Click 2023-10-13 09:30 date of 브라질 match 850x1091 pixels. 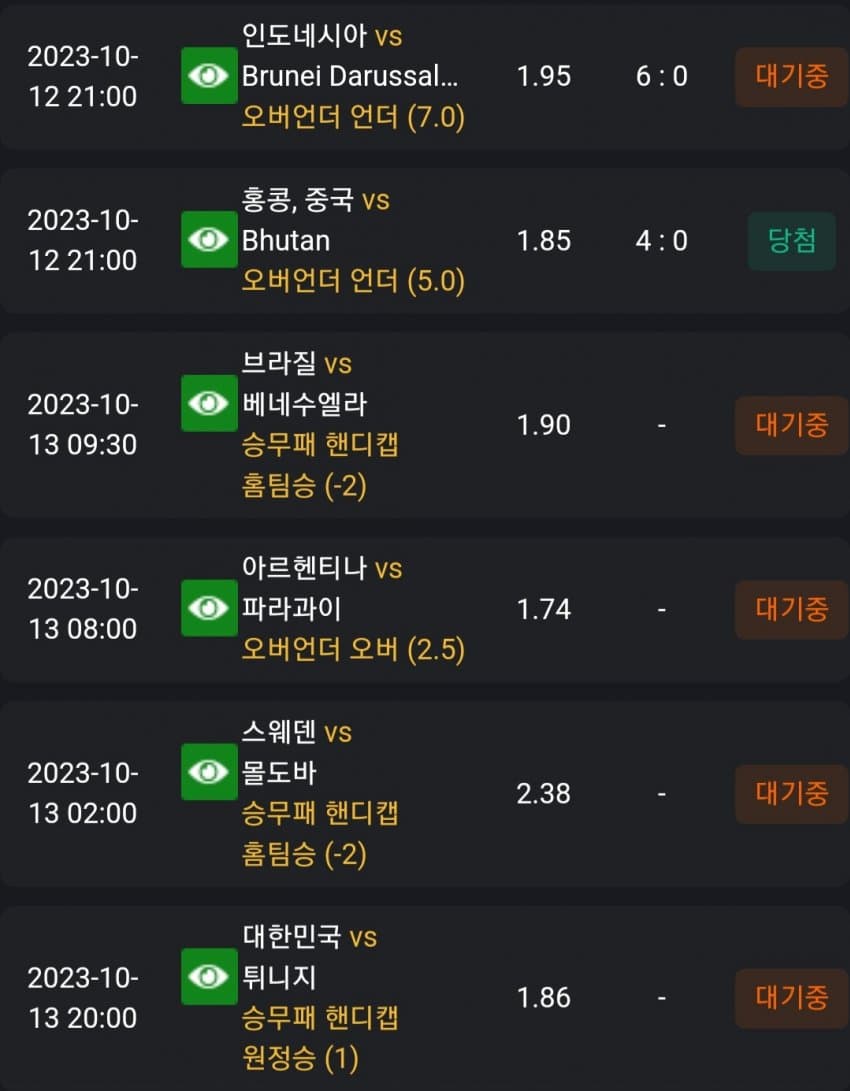point(83,424)
